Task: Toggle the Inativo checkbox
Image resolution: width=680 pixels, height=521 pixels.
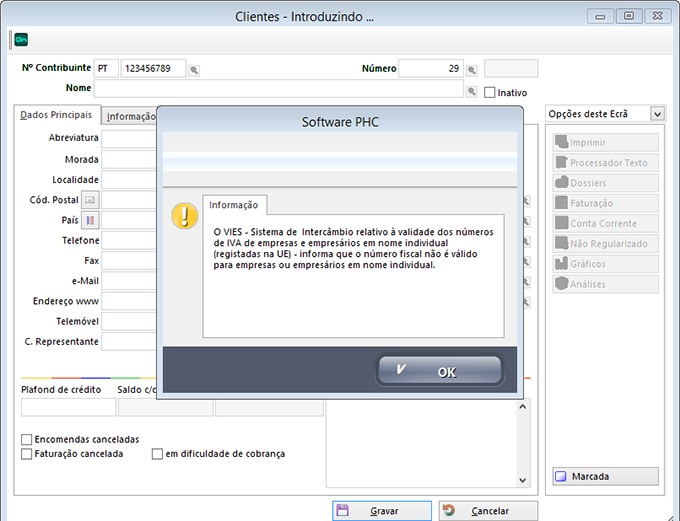Action: tap(489, 92)
